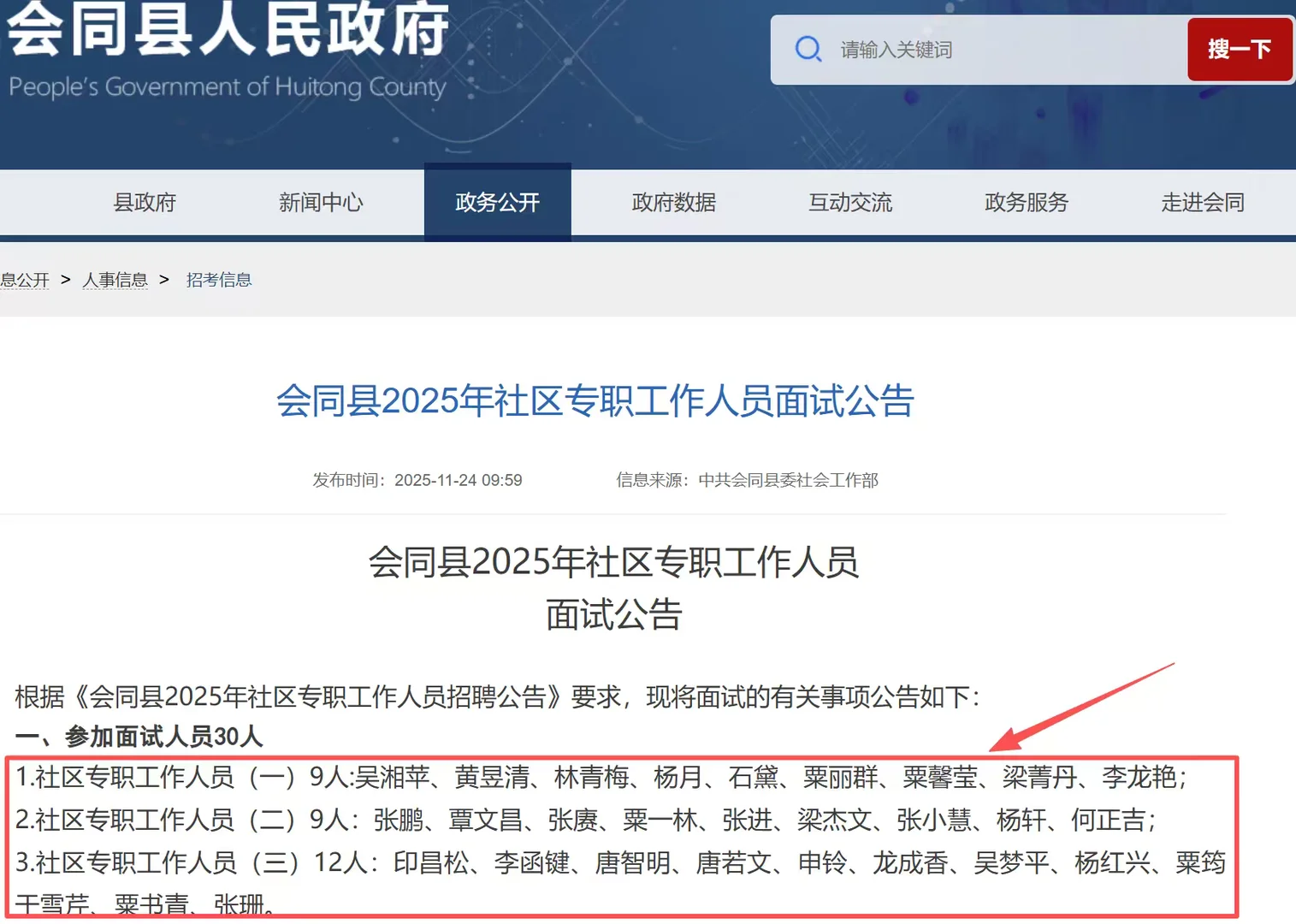
Task: Click the publish date 2025-11-24 09:59 text
Action: click(459, 480)
